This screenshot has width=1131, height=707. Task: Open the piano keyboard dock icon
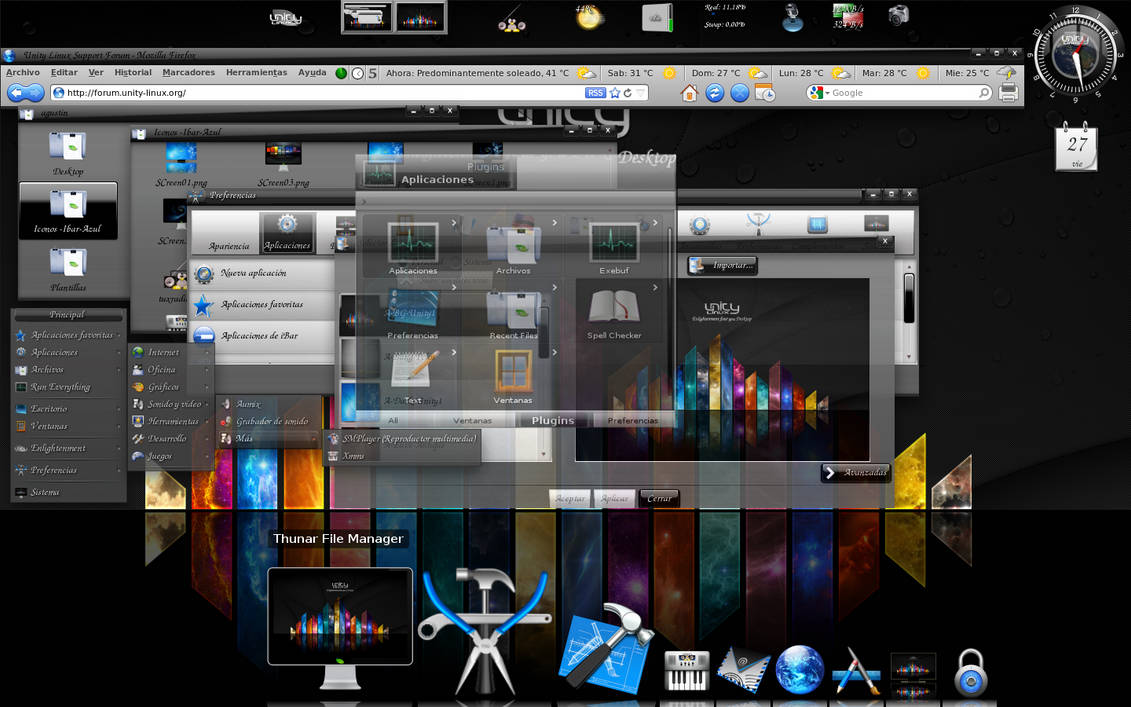click(686, 670)
